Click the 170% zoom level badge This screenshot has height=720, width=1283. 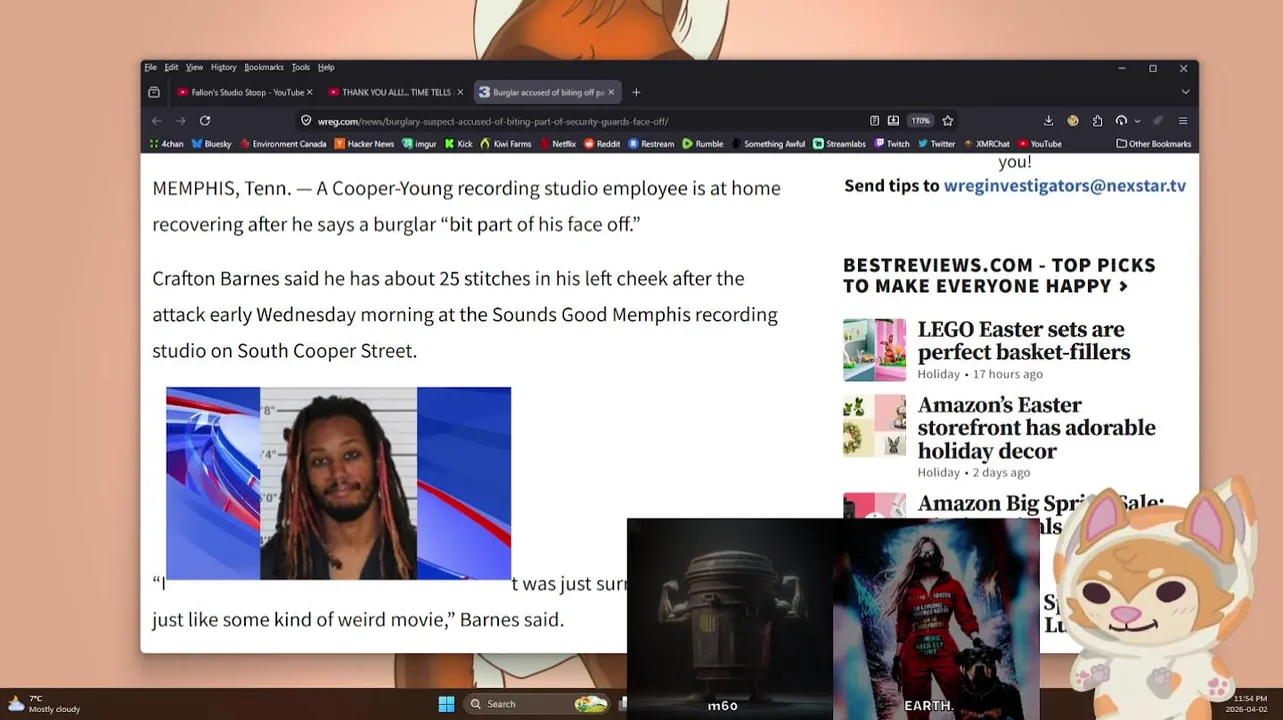pyautogui.click(x=920, y=121)
